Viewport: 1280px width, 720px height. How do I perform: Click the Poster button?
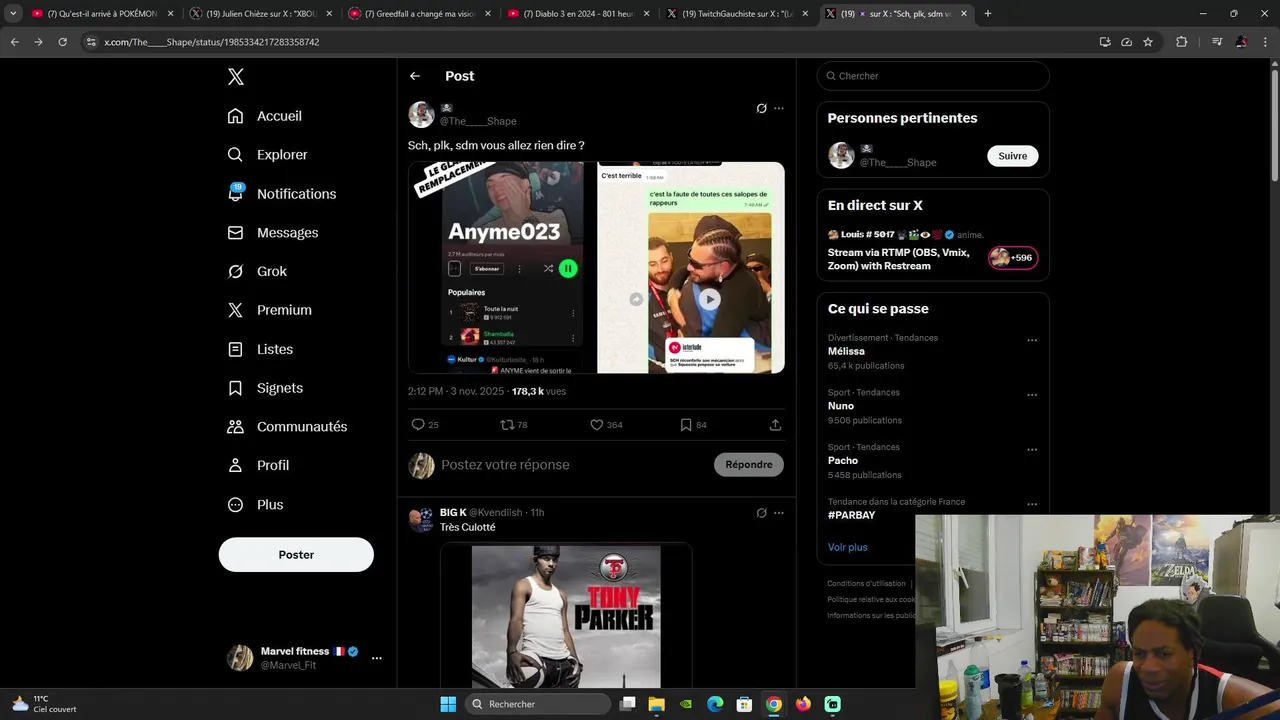296,555
